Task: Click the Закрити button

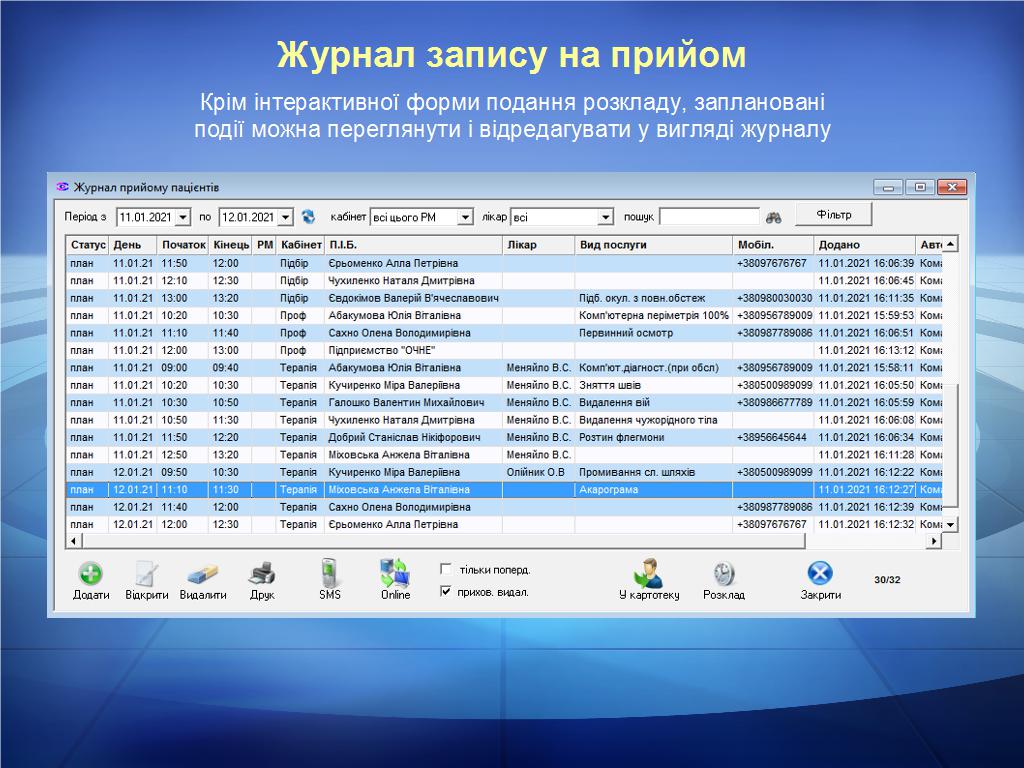Action: [820, 579]
